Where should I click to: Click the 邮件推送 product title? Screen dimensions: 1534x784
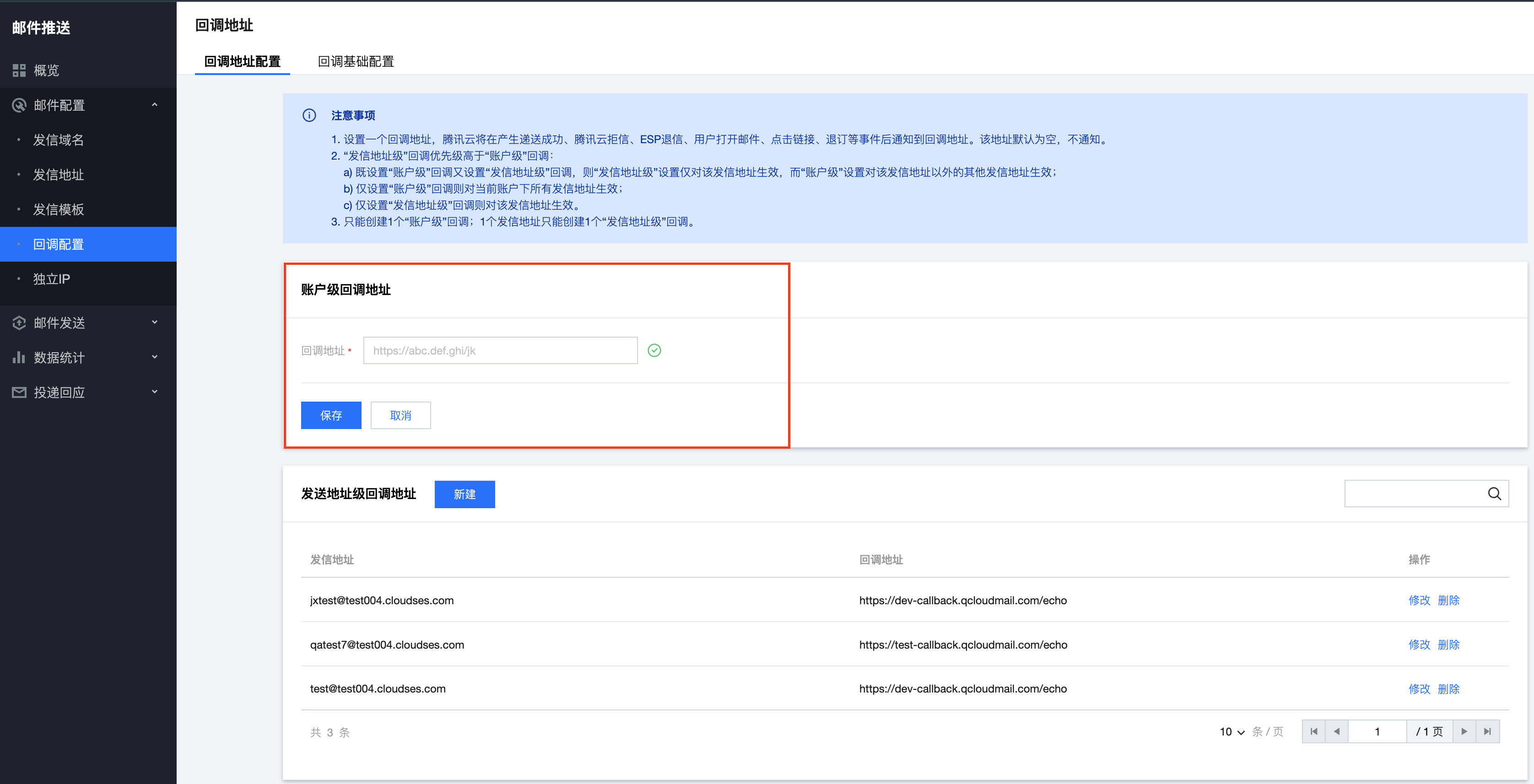[41, 27]
